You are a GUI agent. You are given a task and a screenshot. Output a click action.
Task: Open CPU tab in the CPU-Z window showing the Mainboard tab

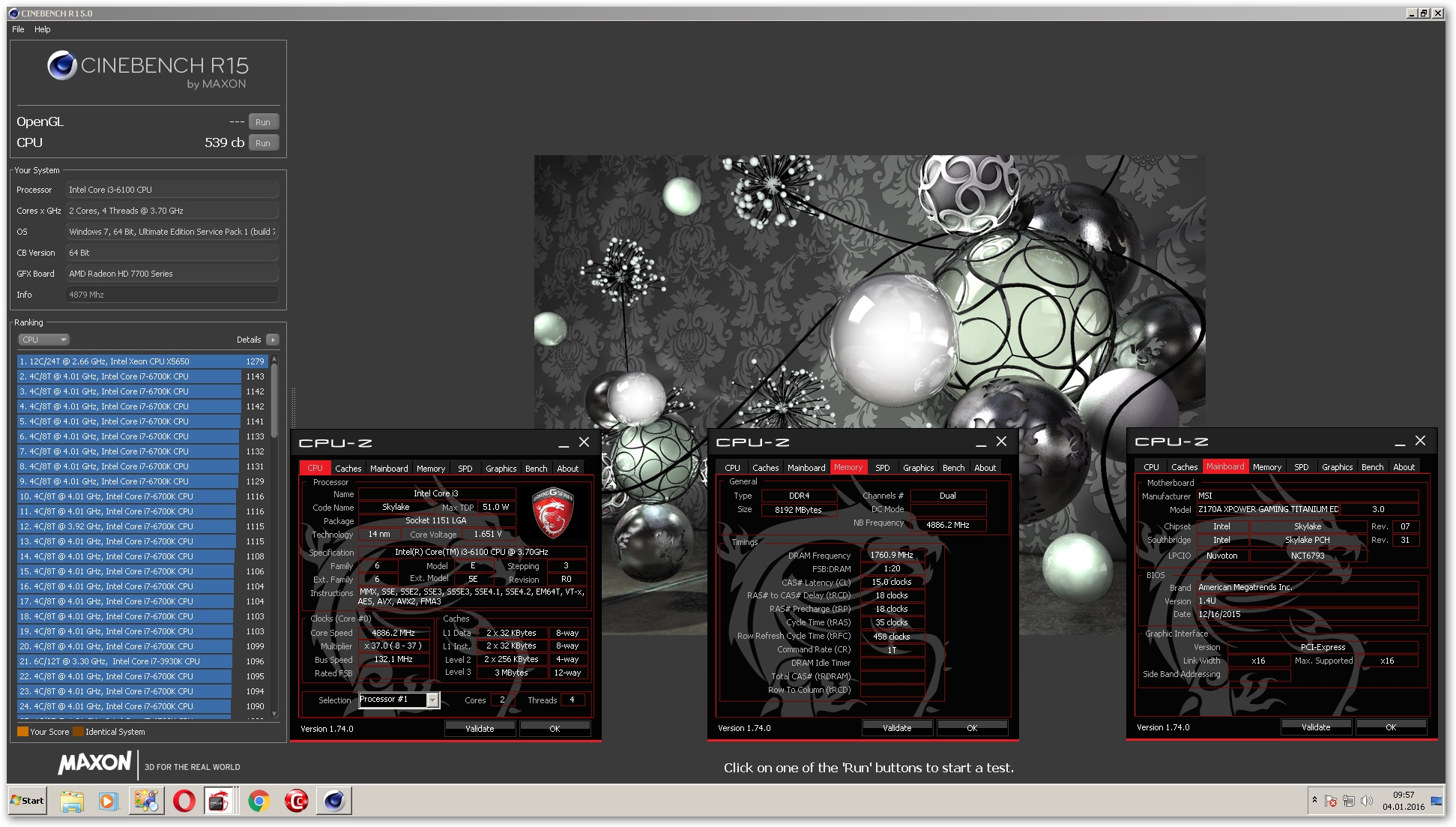(x=1152, y=467)
